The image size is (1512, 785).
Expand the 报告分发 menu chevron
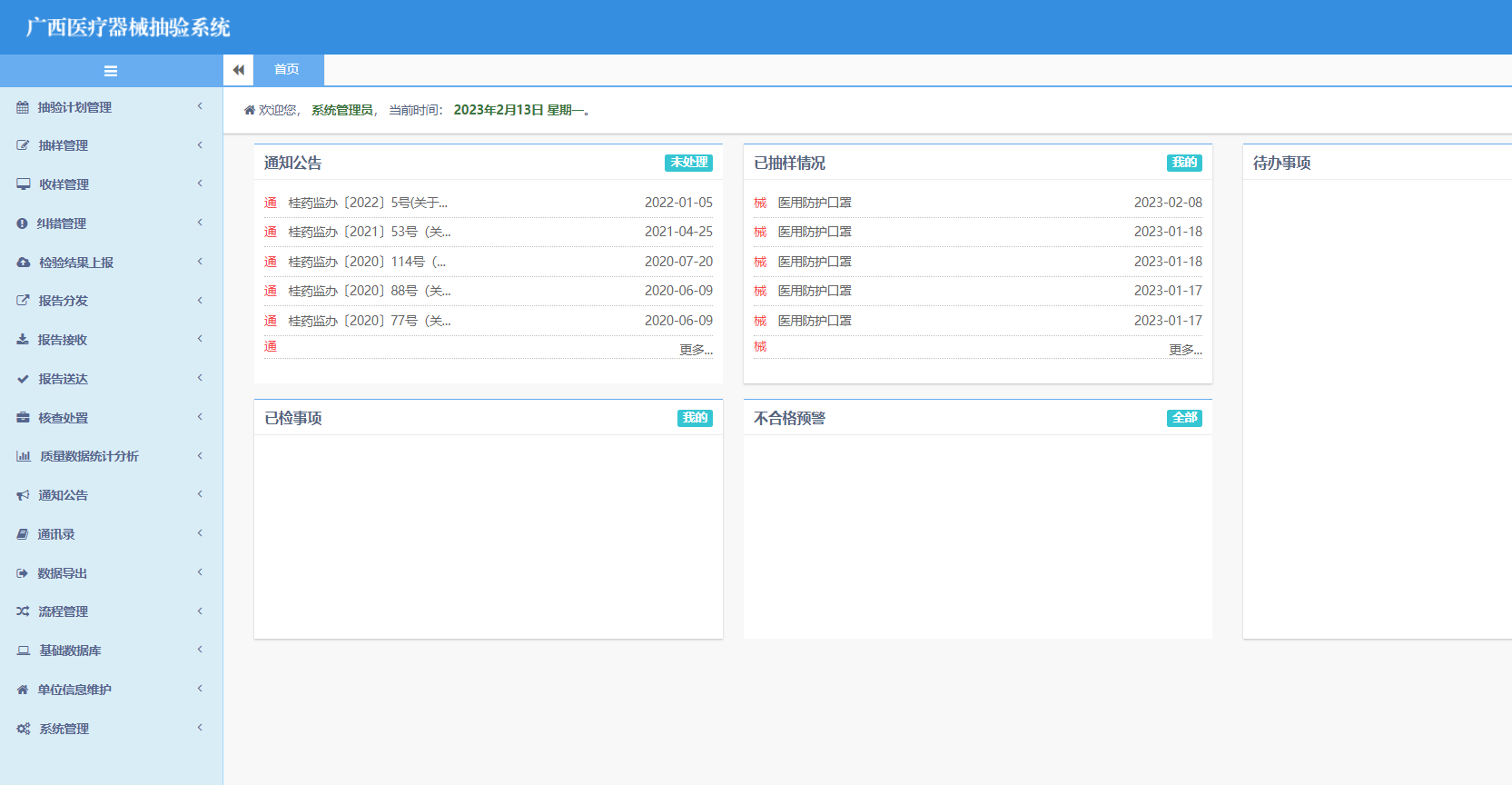[200, 300]
